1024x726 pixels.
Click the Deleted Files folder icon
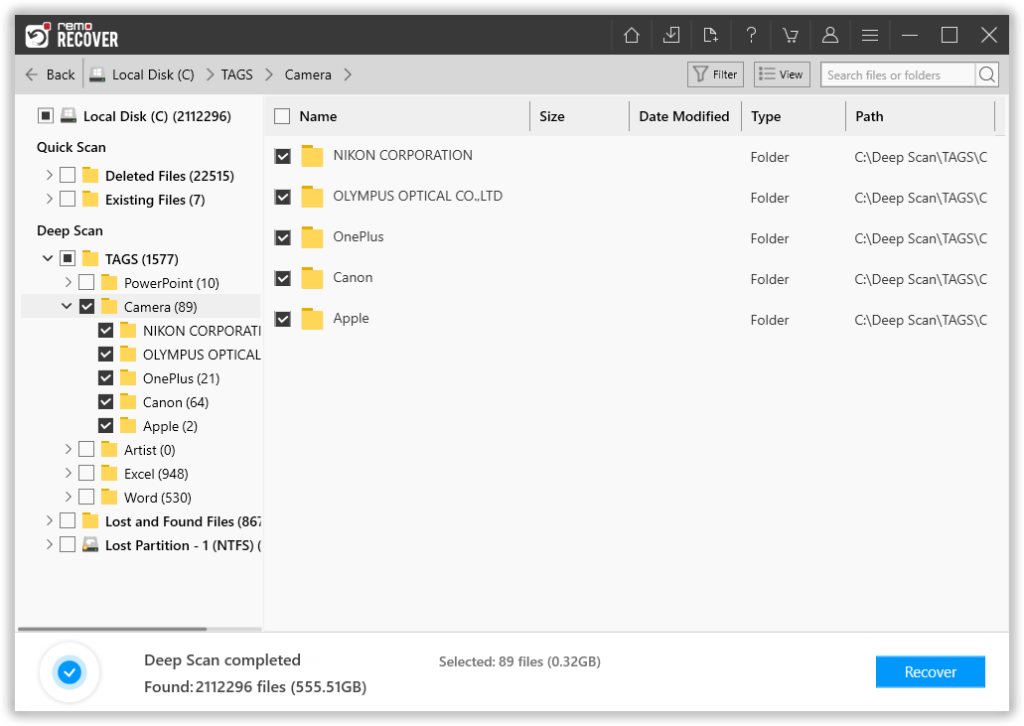90,175
